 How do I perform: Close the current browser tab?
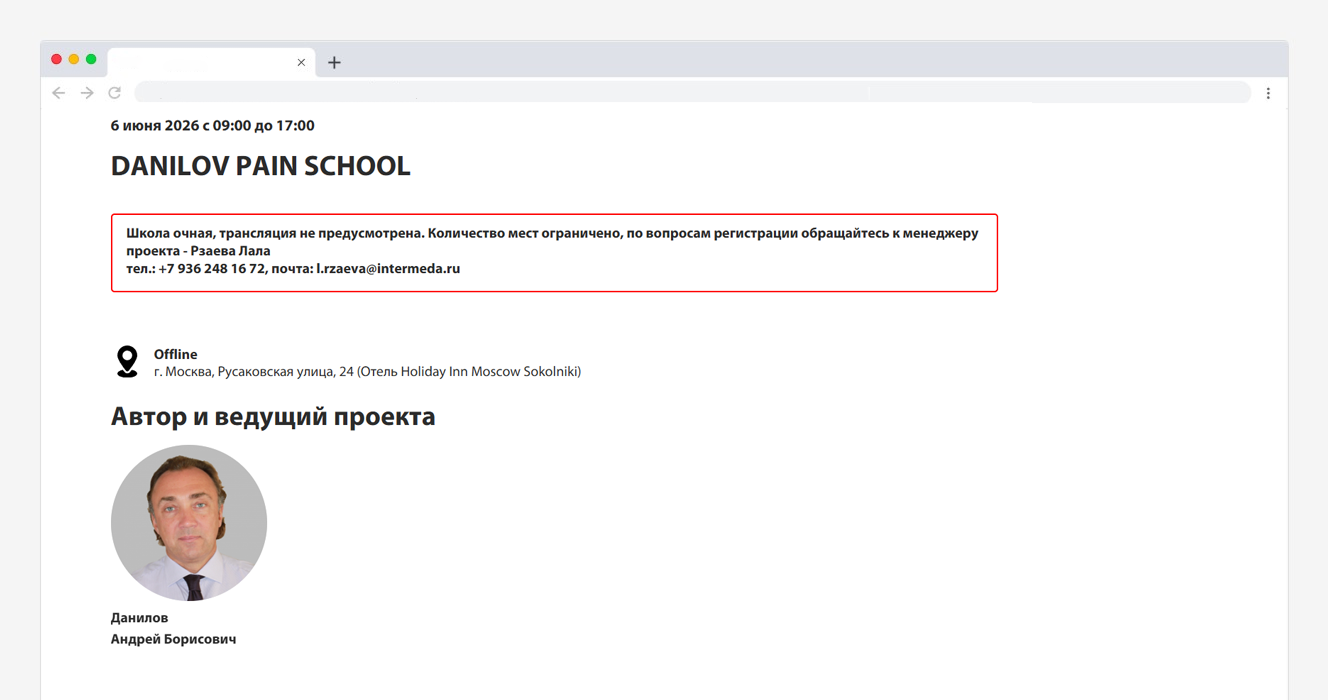coord(301,62)
